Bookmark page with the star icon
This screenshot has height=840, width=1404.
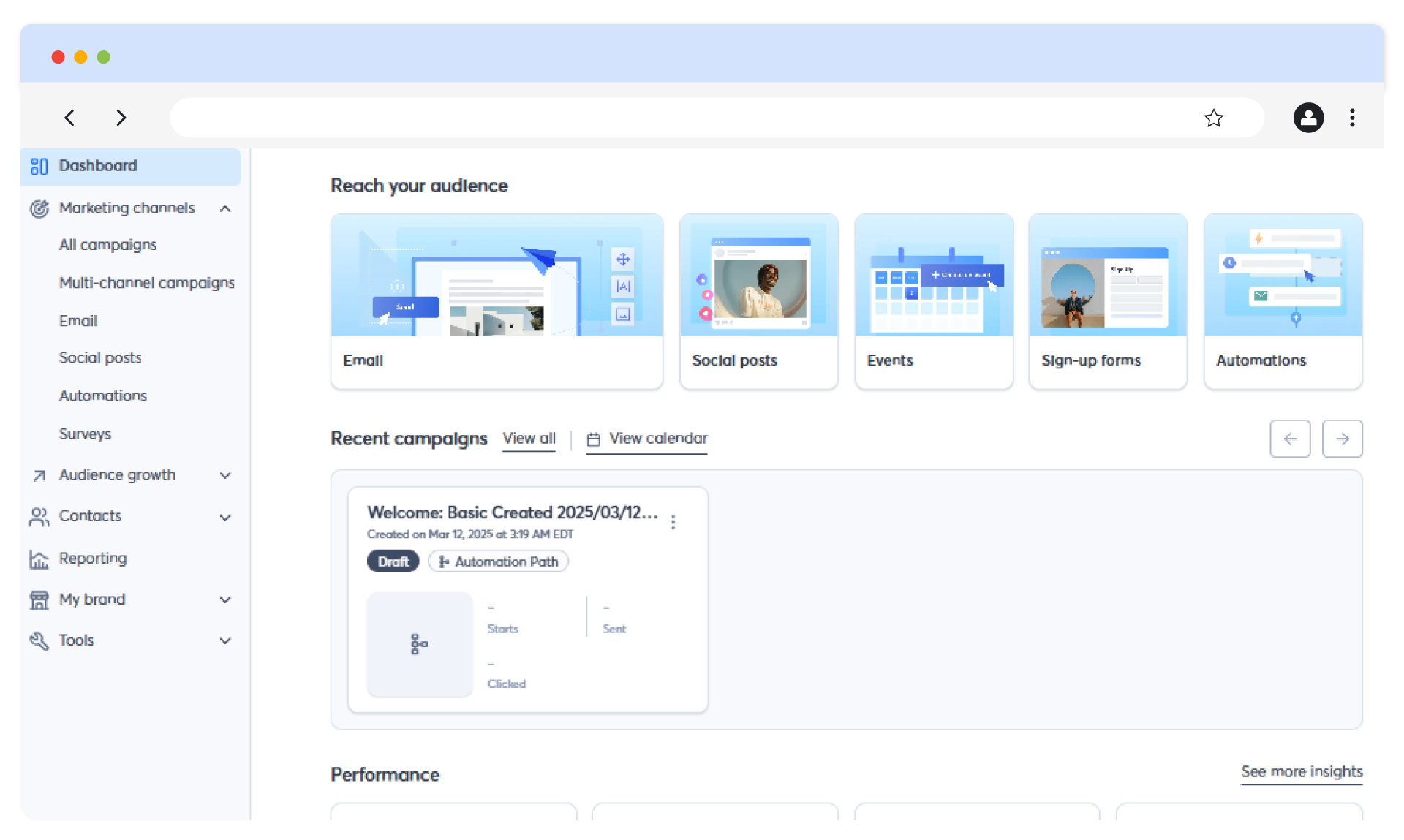point(1214,118)
